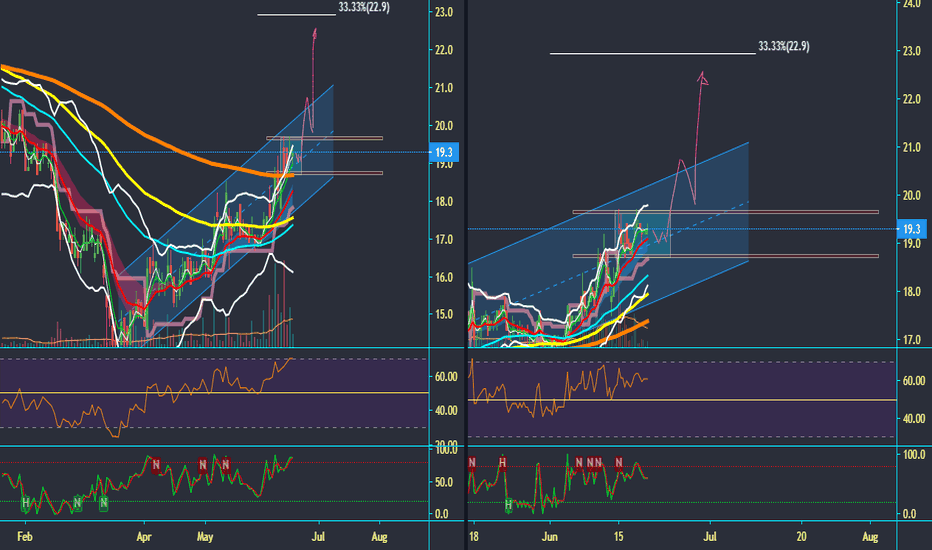
Task: Click 22.0 on the right chart price scale
Action: pyautogui.click(x=911, y=99)
